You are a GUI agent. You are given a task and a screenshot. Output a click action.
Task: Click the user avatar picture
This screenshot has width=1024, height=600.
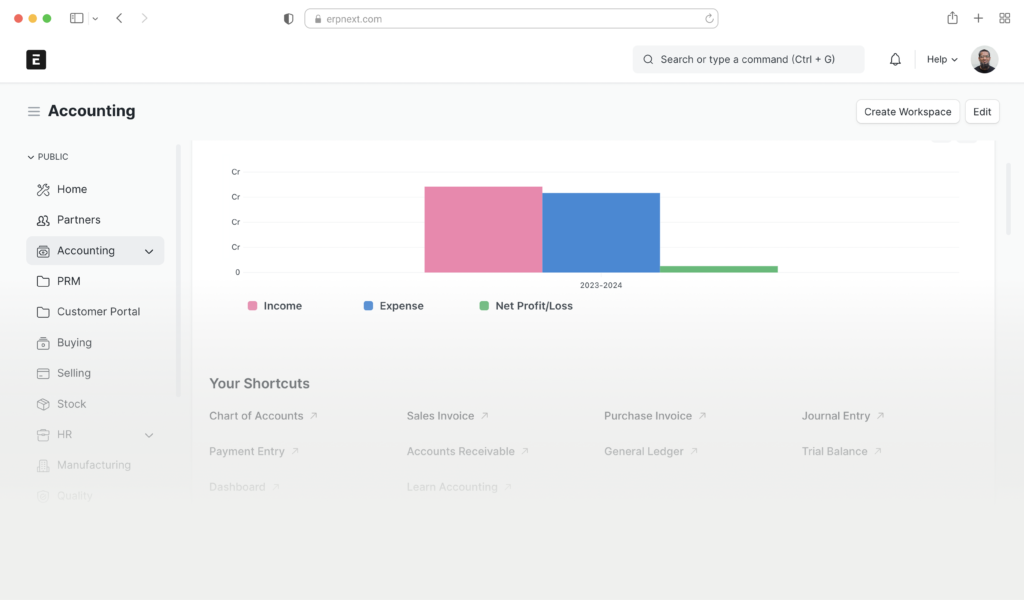tap(984, 60)
